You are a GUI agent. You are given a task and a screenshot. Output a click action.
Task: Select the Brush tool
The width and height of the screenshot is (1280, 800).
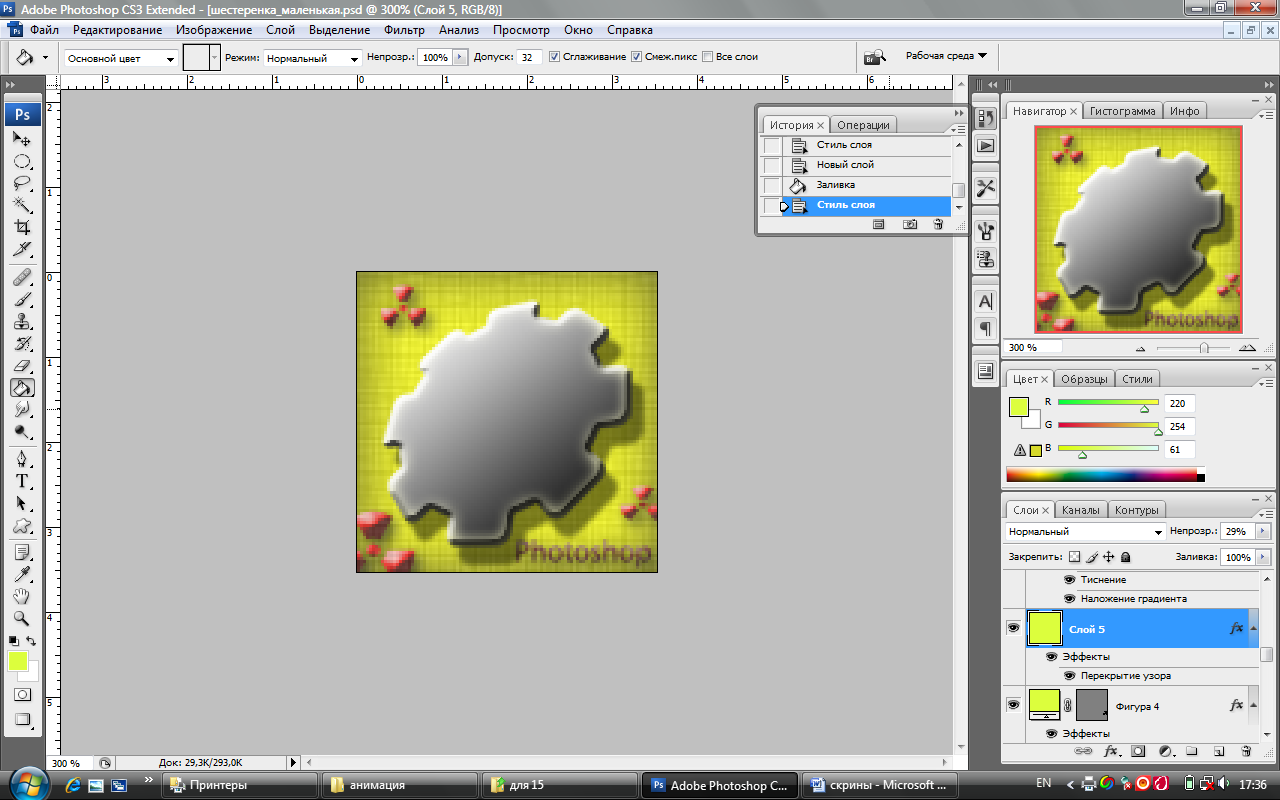(22, 299)
